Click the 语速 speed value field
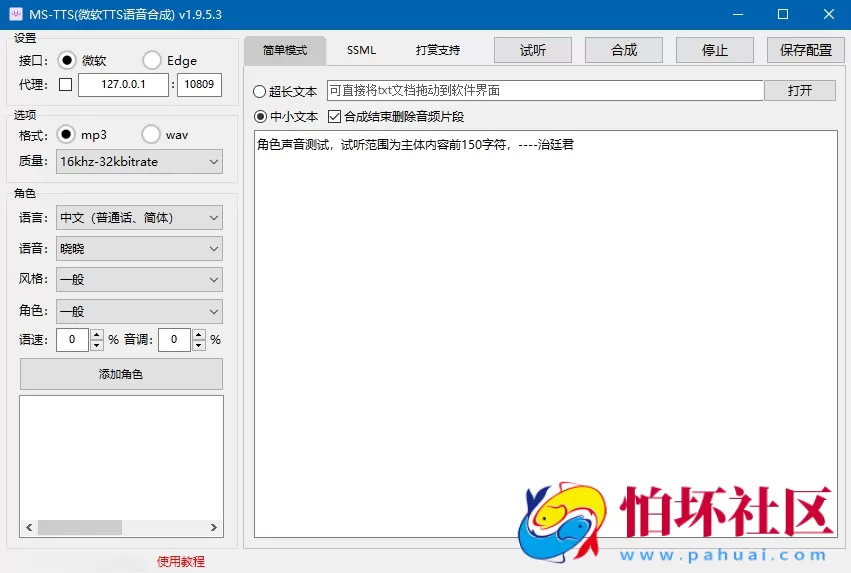 [73, 340]
